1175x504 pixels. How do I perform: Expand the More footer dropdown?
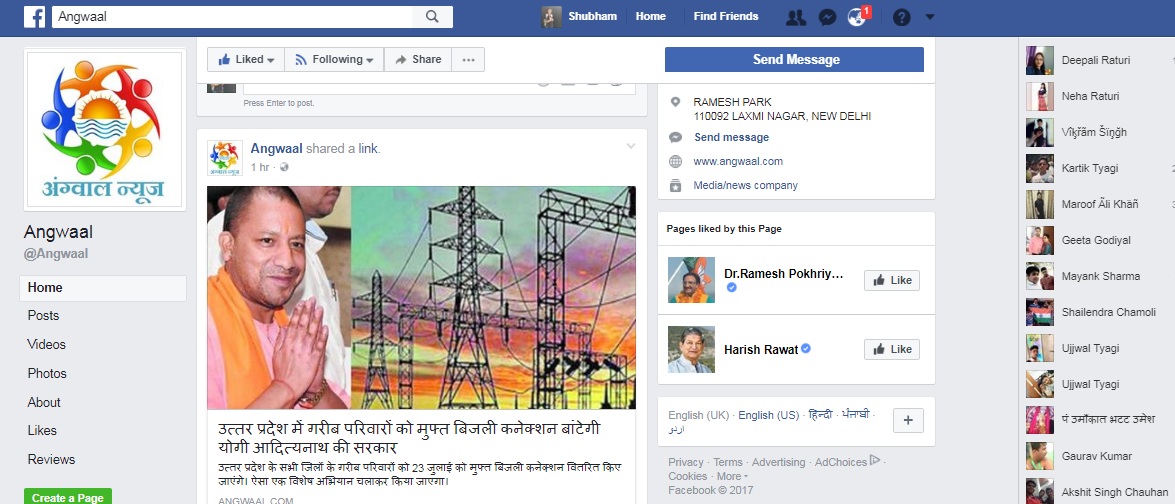(x=732, y=476)
